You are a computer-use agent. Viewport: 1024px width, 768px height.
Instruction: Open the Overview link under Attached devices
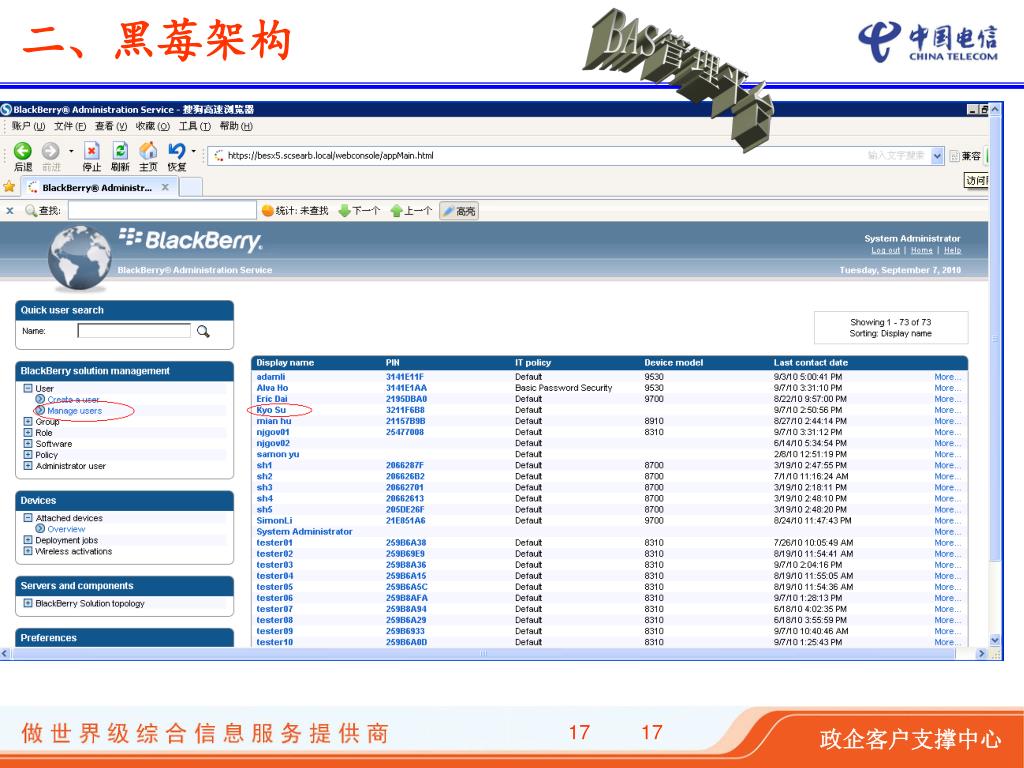66,529
